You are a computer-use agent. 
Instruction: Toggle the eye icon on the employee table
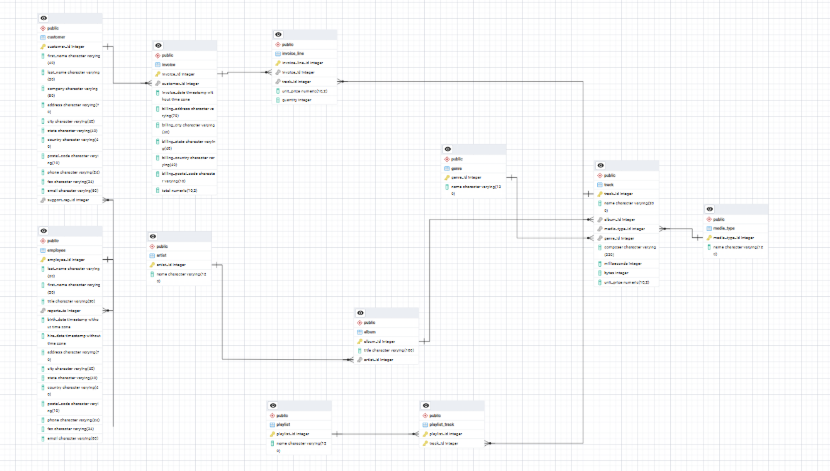point(44,231)
